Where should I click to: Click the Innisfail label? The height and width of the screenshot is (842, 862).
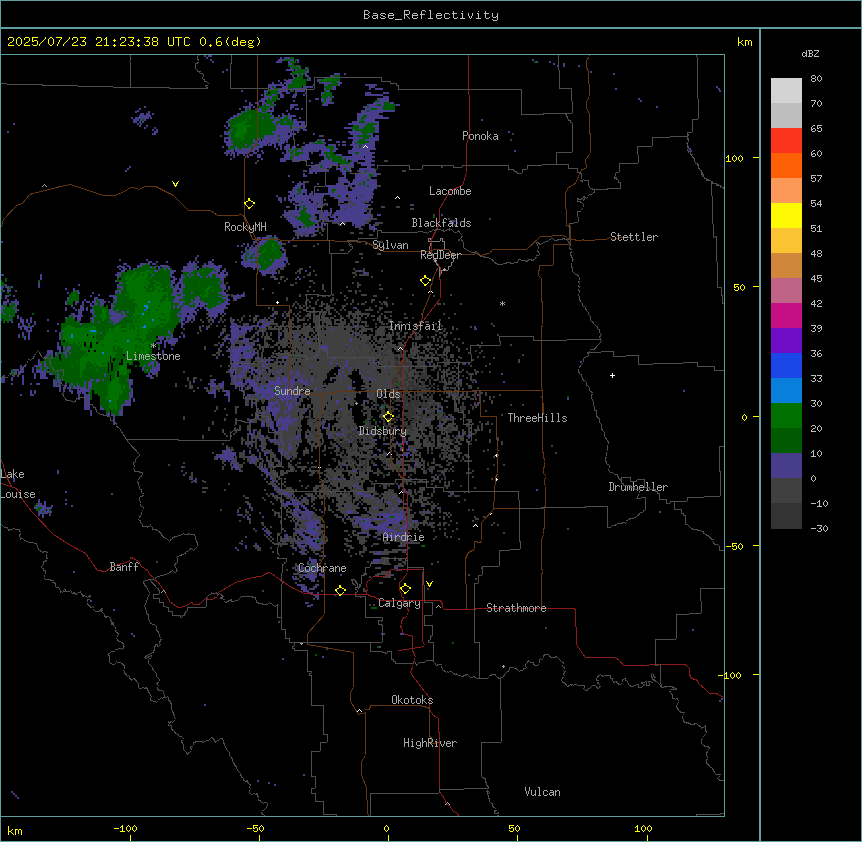click(x=415, y=326)
